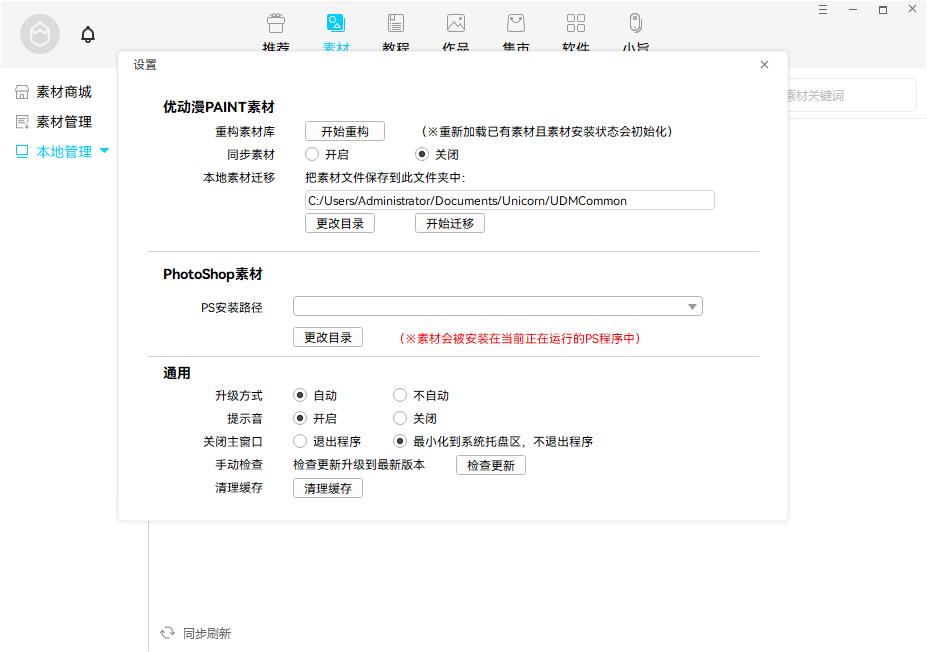Select 不自动 for upgrade mode
Viewport: 927px width, 652px height.
[x=400, y=395]
